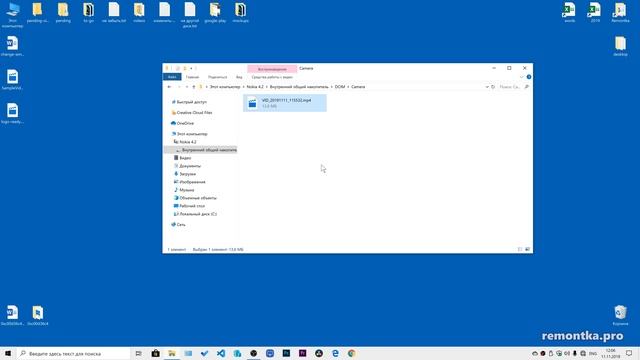Open Photoshop from taskbar

point(286,353)
